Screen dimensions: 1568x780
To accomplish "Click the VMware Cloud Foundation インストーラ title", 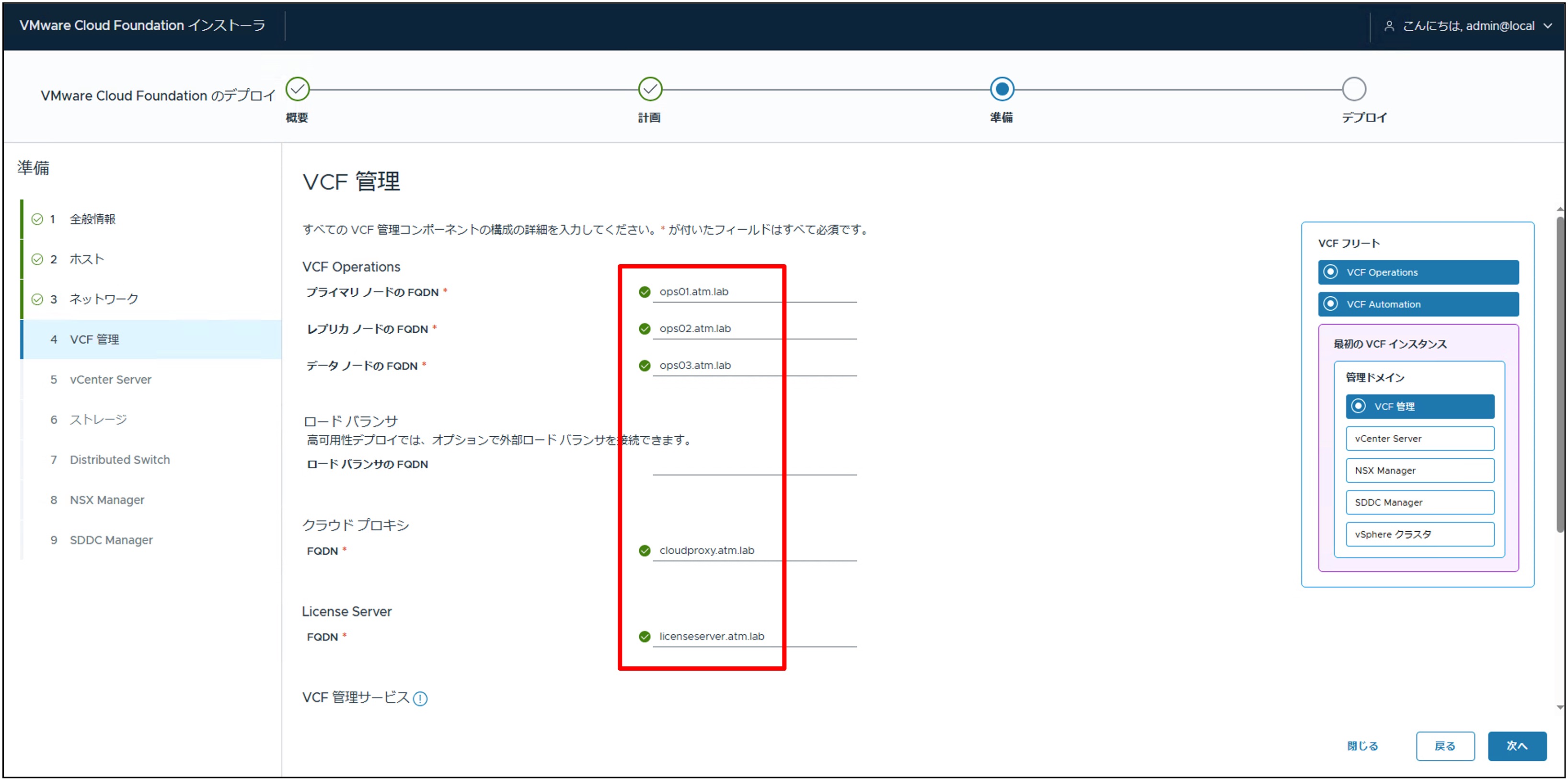I will (x=142, y=25).
